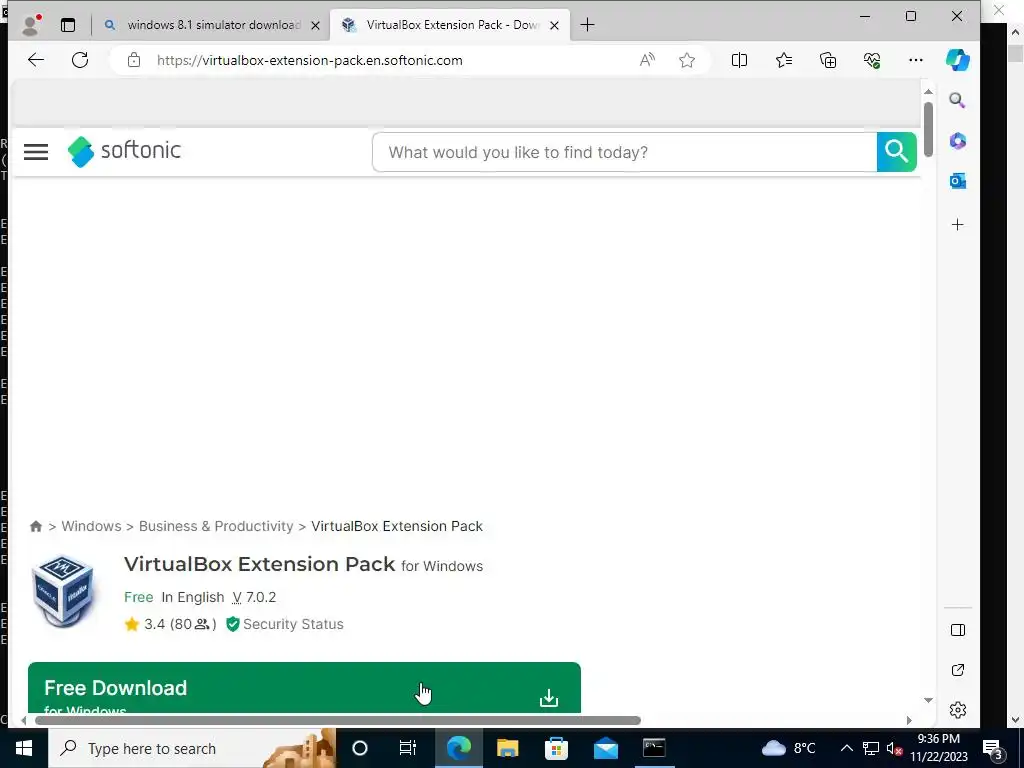Open Softonic hamburger menu
This screenshot has width=1024, height=768.
click(36, 152)
